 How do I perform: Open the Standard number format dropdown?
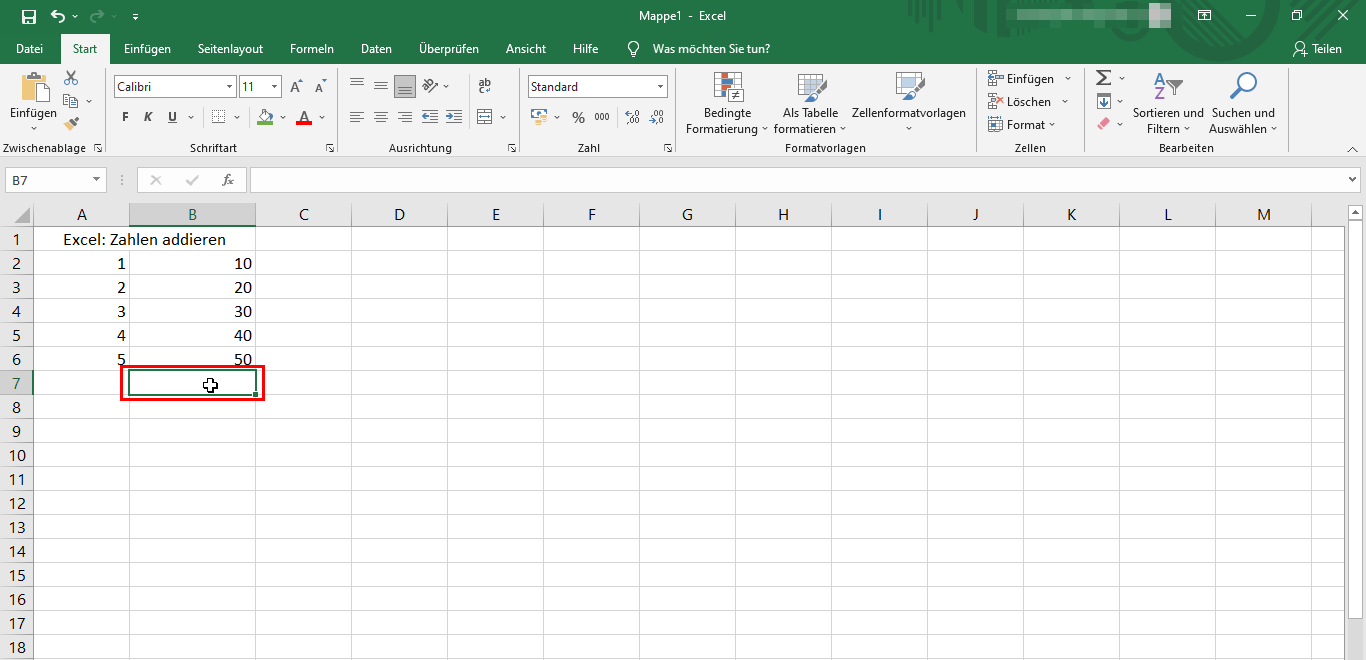(x=661, y=87)
